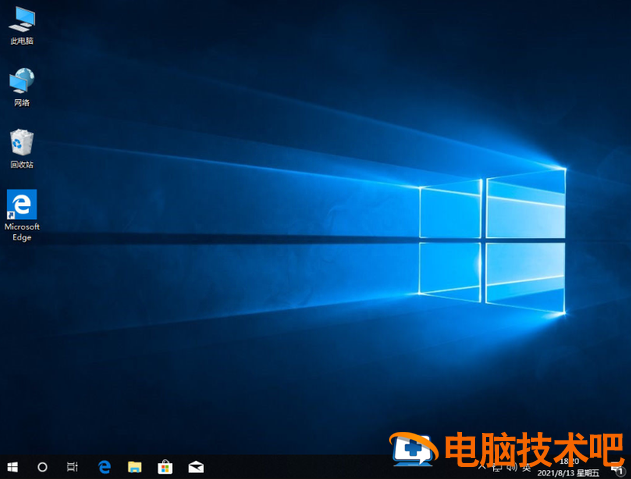Screen dimensions: 631x479
Task: Open Task View from the taskbar
Action: click(x=72, y=467)
